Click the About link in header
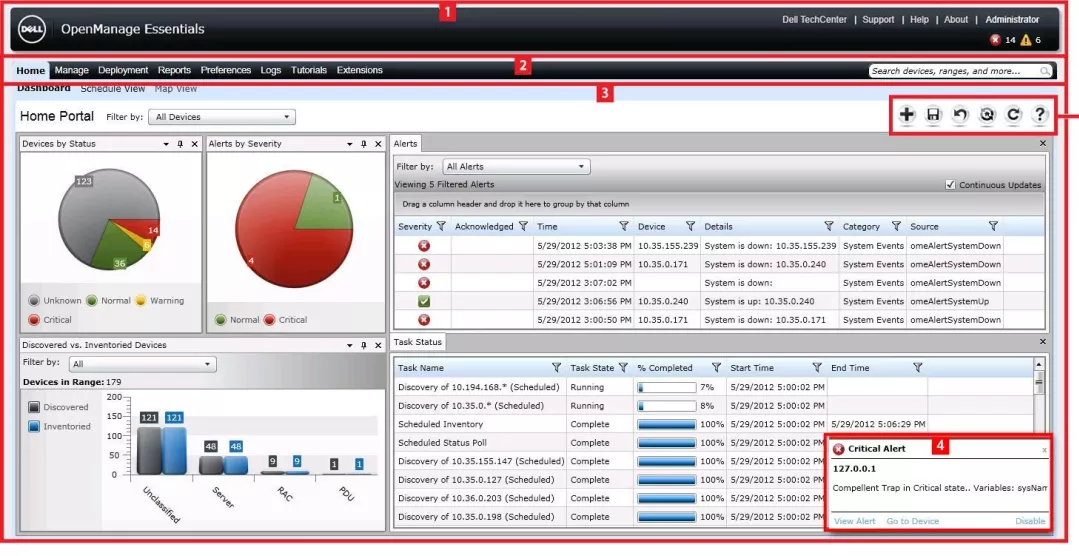Screen dimensions: 1079x556 pos(956,20)
